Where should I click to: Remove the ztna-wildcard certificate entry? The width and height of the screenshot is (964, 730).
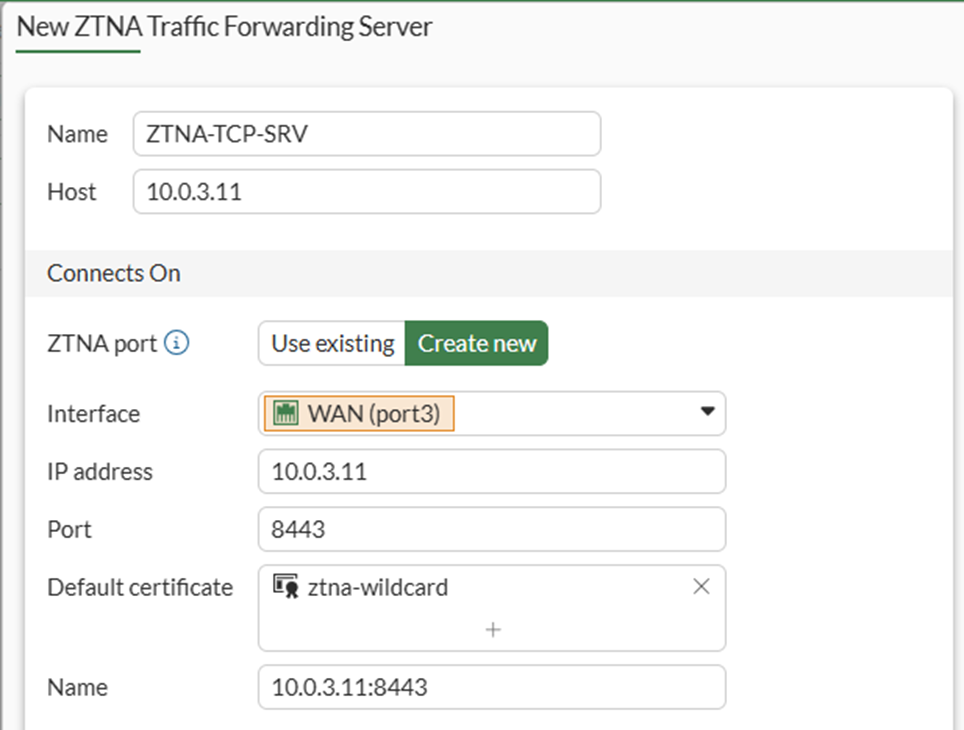tap(701, 587)
